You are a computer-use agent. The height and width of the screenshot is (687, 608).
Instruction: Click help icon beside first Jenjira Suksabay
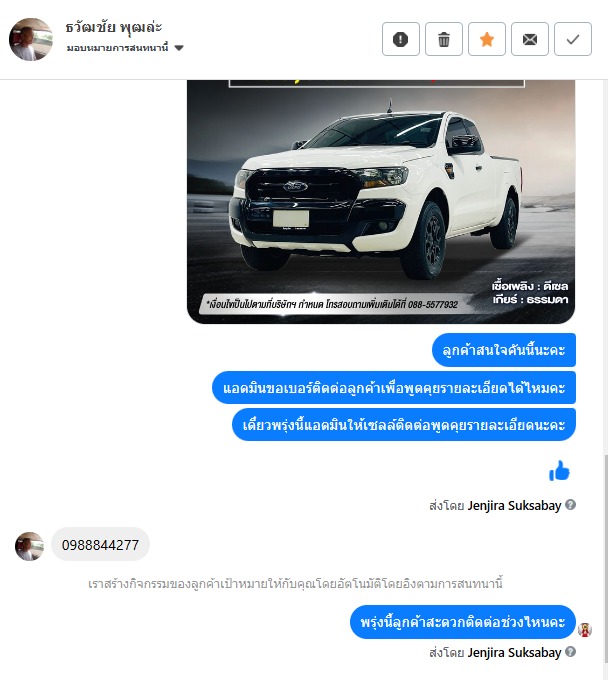[x=570, y=505]
